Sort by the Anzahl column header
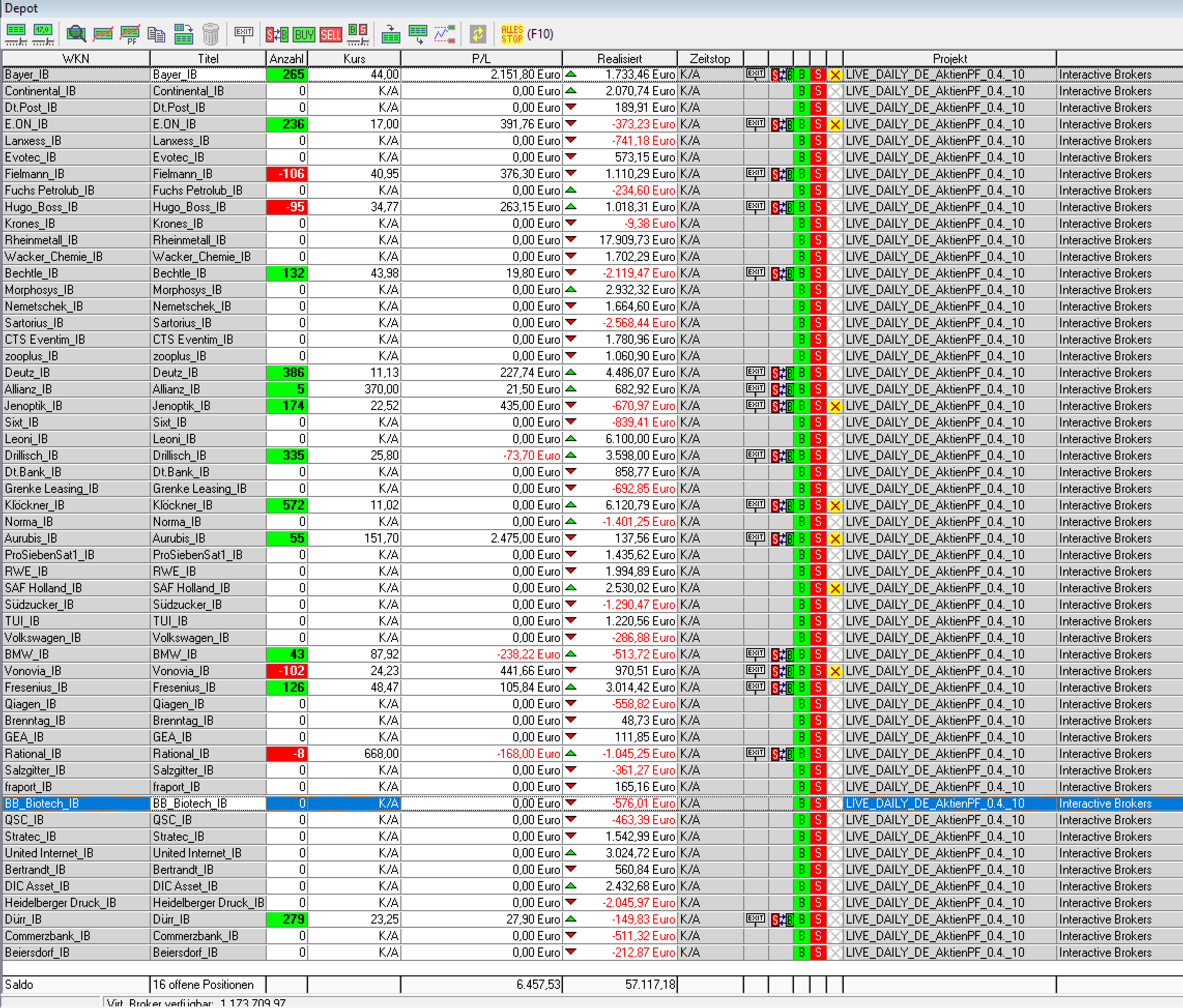Viewport: 1183px width, 1008px height. pos(286,59)
